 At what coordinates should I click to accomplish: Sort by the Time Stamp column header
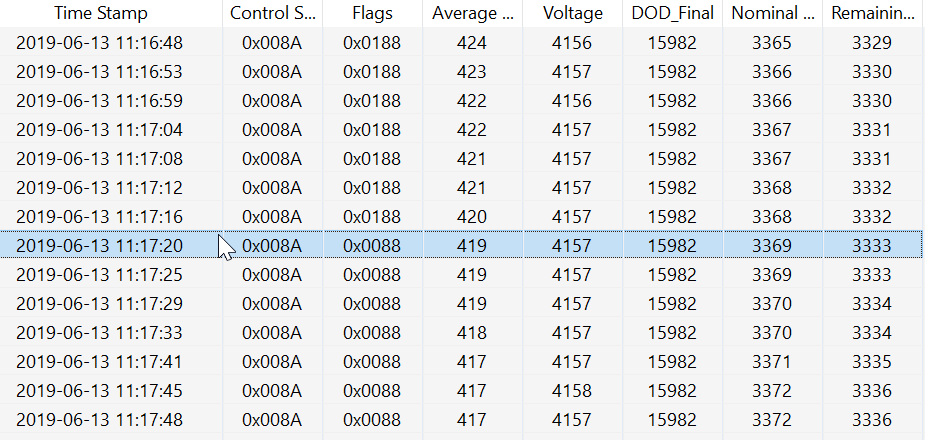tap(100, 13)
